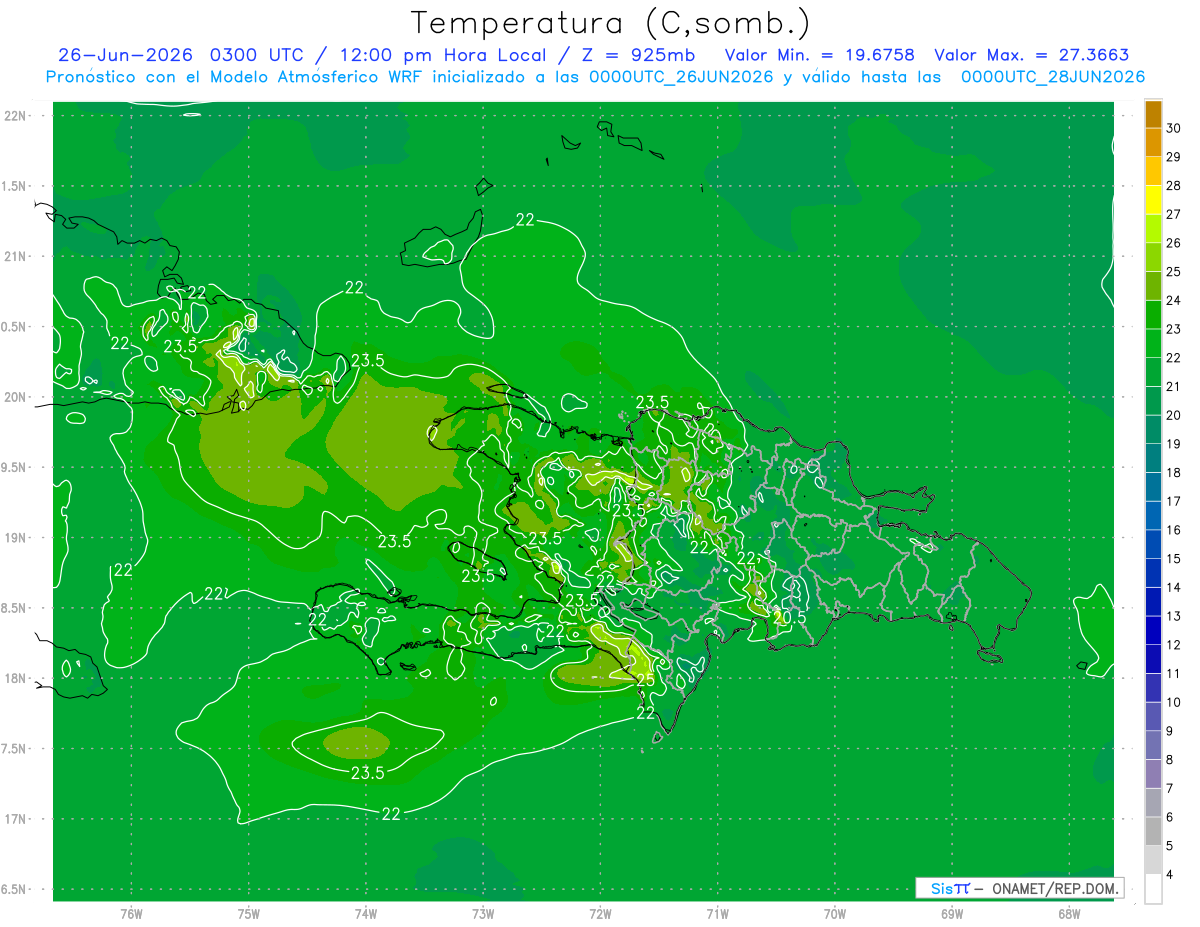Image resolution: width=1200 pixels, height=927 pixels.
Task: Click the "76W" longitude axis label
Action: tap(131, 914)
